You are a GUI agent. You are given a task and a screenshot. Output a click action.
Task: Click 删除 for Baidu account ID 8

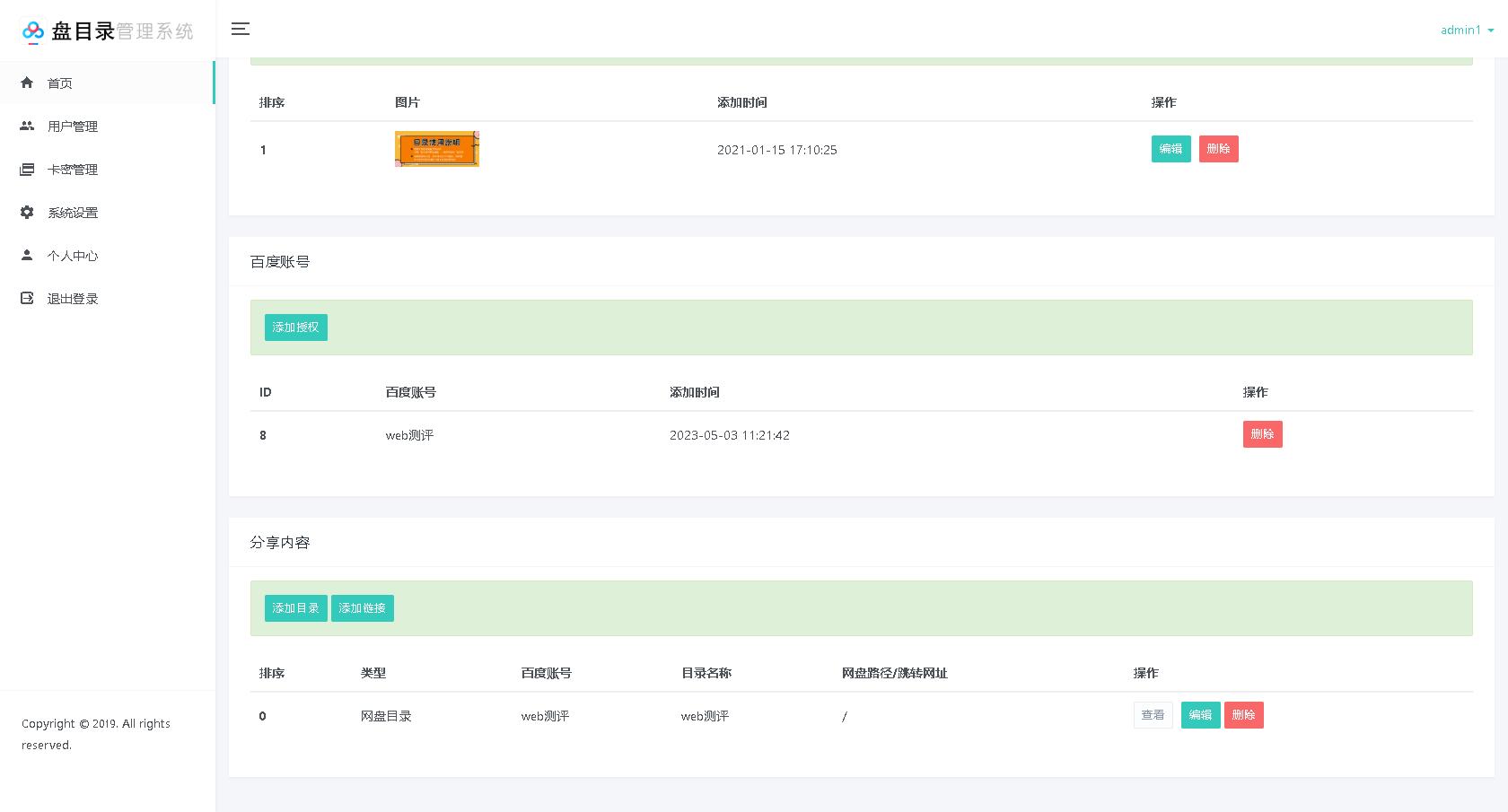(x=1262, y=433)
